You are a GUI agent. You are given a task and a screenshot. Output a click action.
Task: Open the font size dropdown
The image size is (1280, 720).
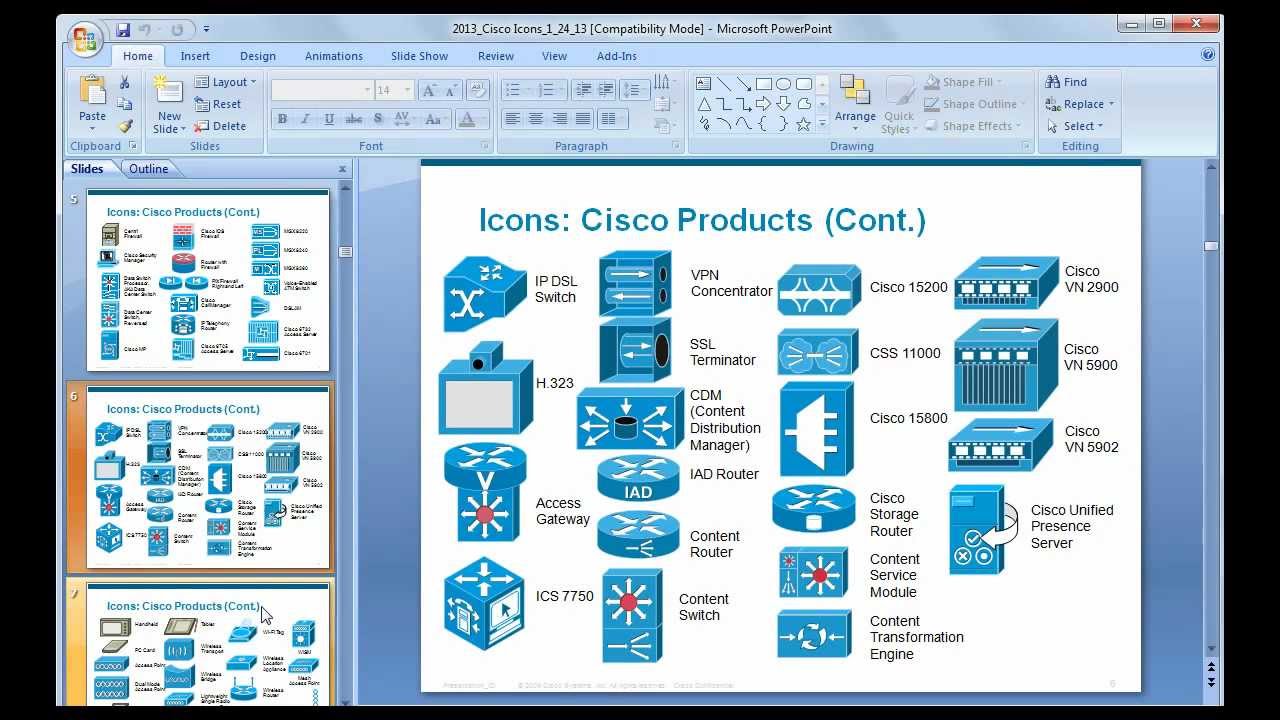[408, 90]
